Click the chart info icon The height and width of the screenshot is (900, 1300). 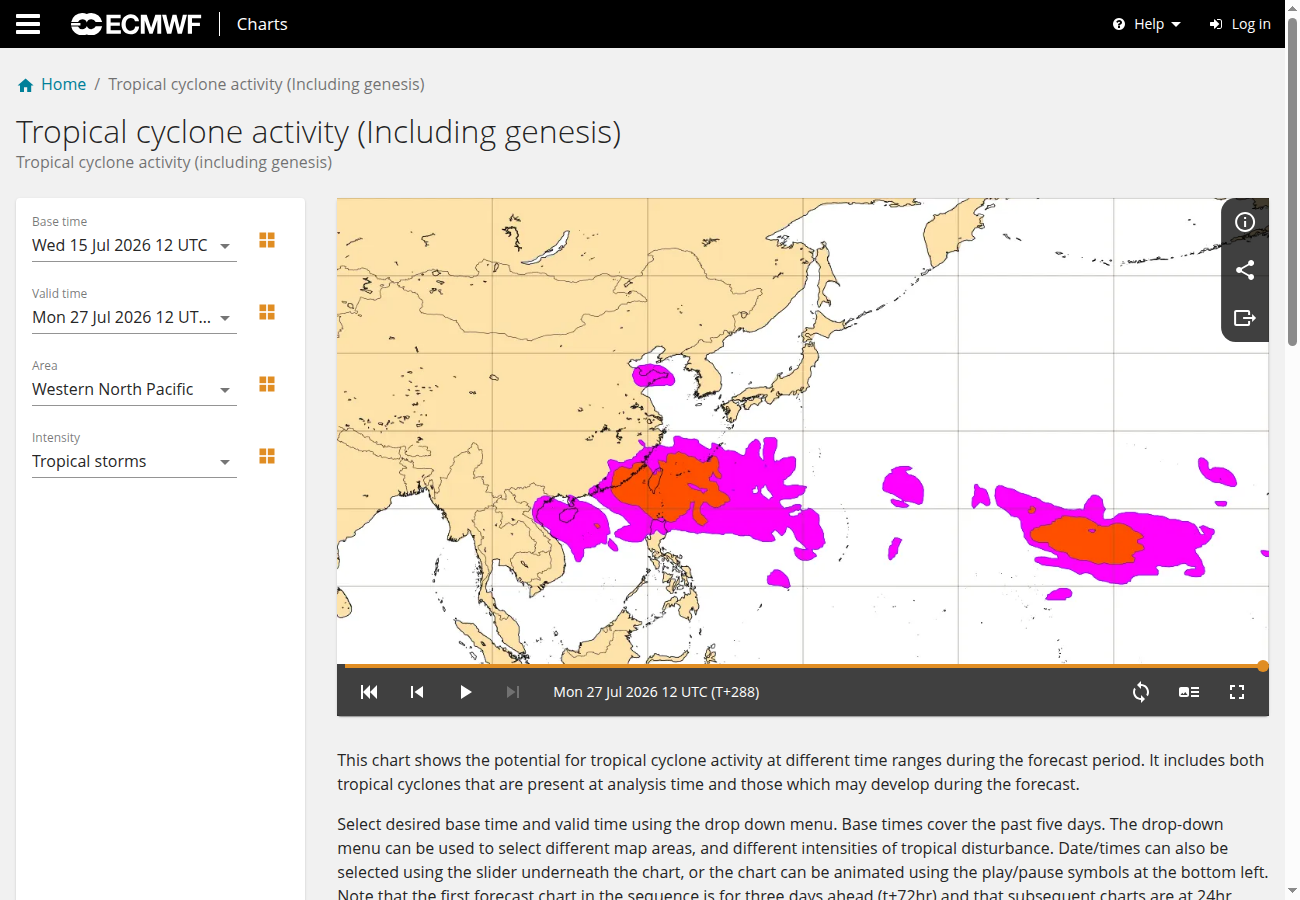[1245, 222]
